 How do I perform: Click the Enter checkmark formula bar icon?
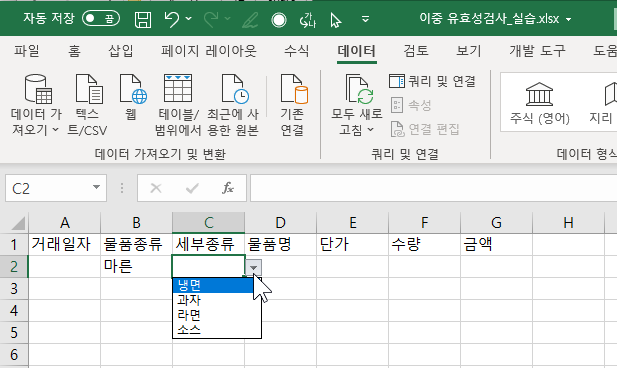click(192, 188)
